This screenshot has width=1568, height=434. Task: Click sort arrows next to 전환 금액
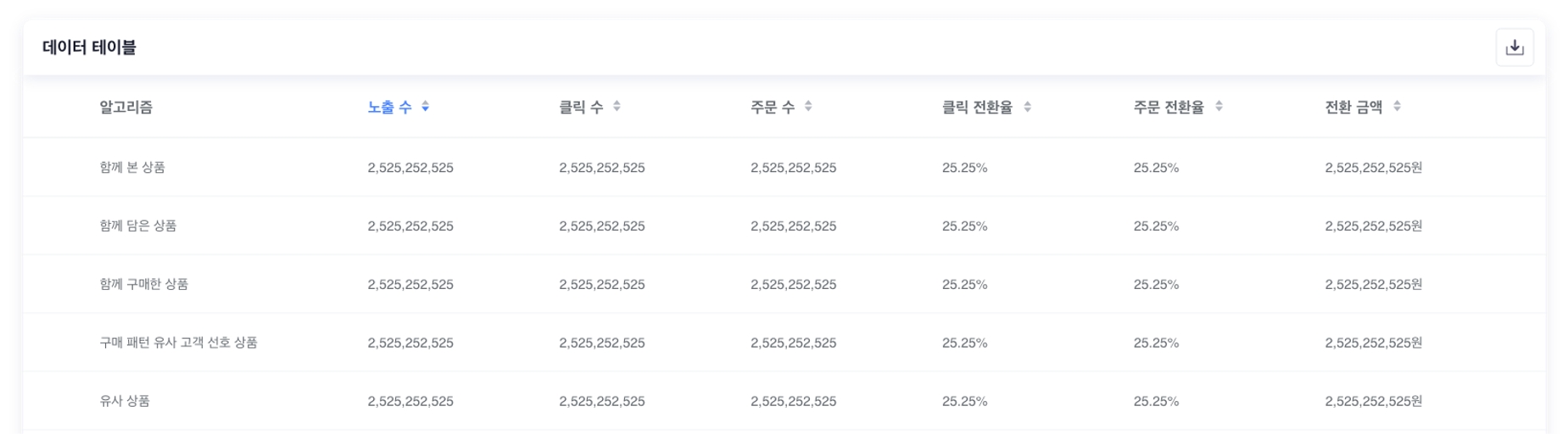pos(1397,107)
